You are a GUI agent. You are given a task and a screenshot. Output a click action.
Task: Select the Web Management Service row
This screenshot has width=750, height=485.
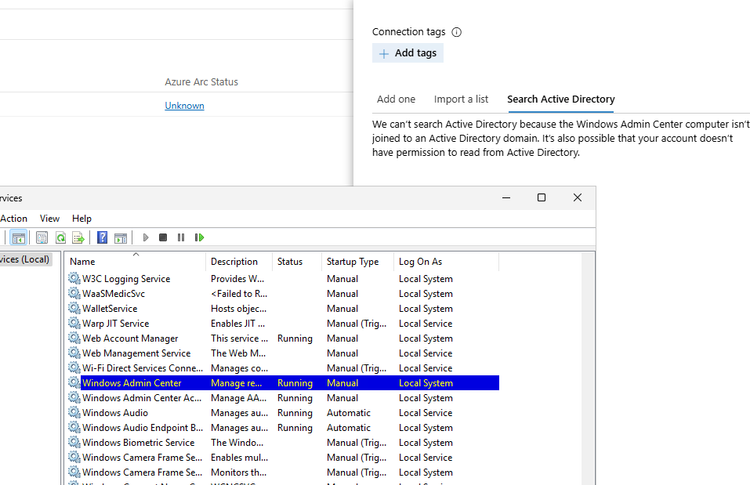136,353
